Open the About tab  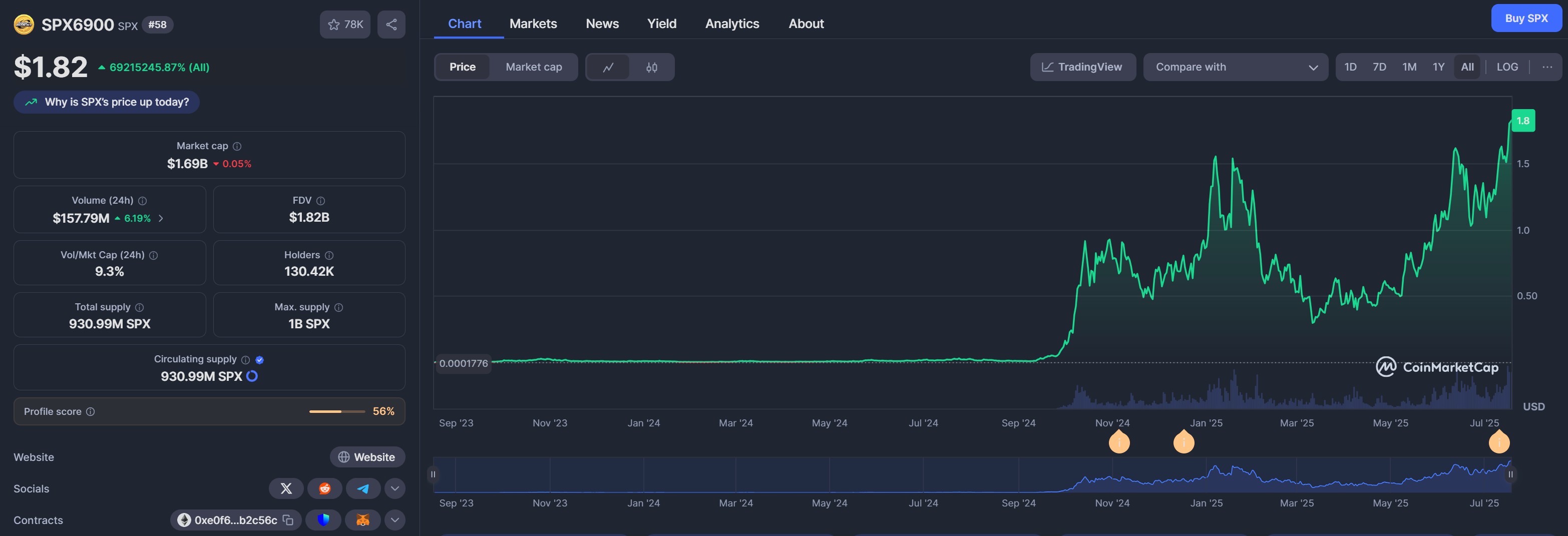(x=806, y=24)
